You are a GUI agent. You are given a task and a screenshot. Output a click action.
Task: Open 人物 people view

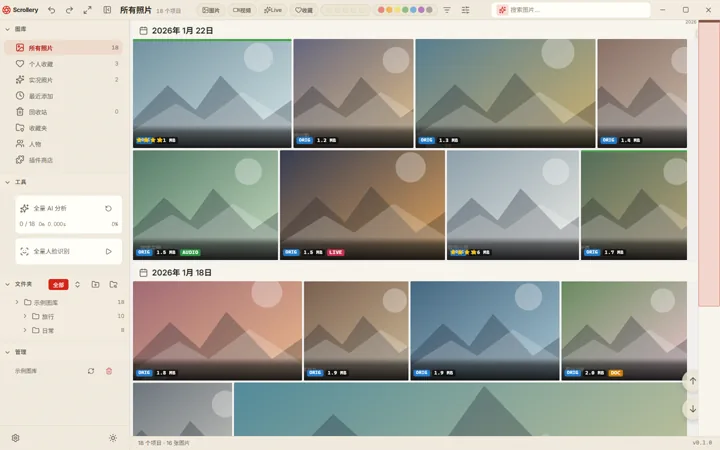click(x=63, y=144)
